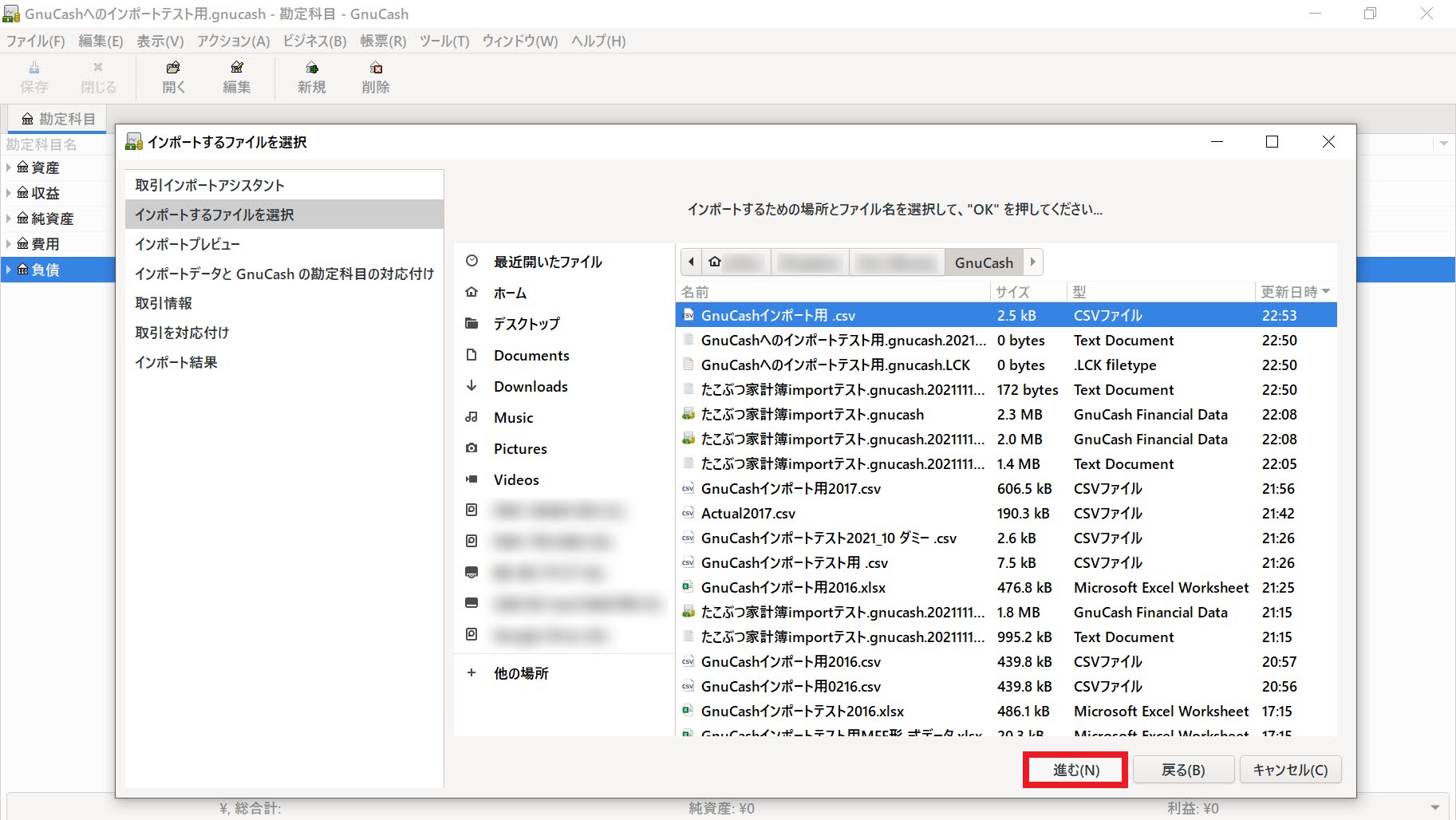Click the Edit (編集) account toolbar icon
This screenshot has height=820, width=1456.
237,77
